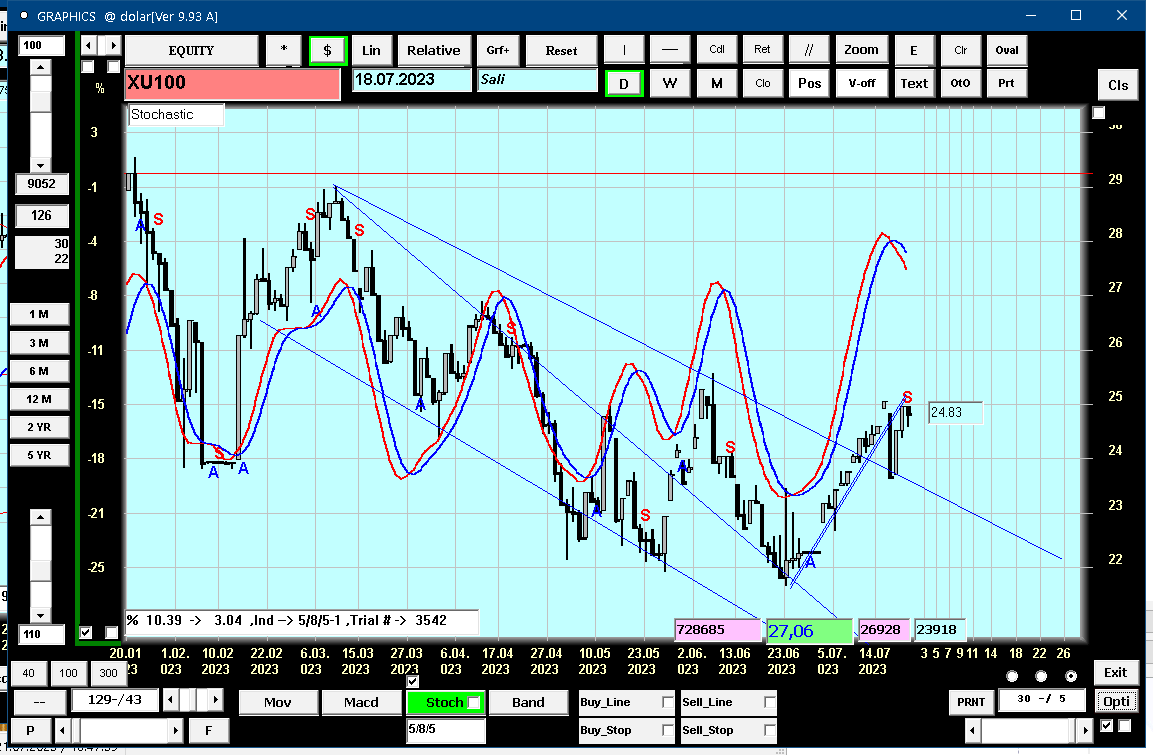This screenshot has width=1153, height=755.
Task: Click the bottom-right horizontal scrollbar track
Action: coord(1028,730)
